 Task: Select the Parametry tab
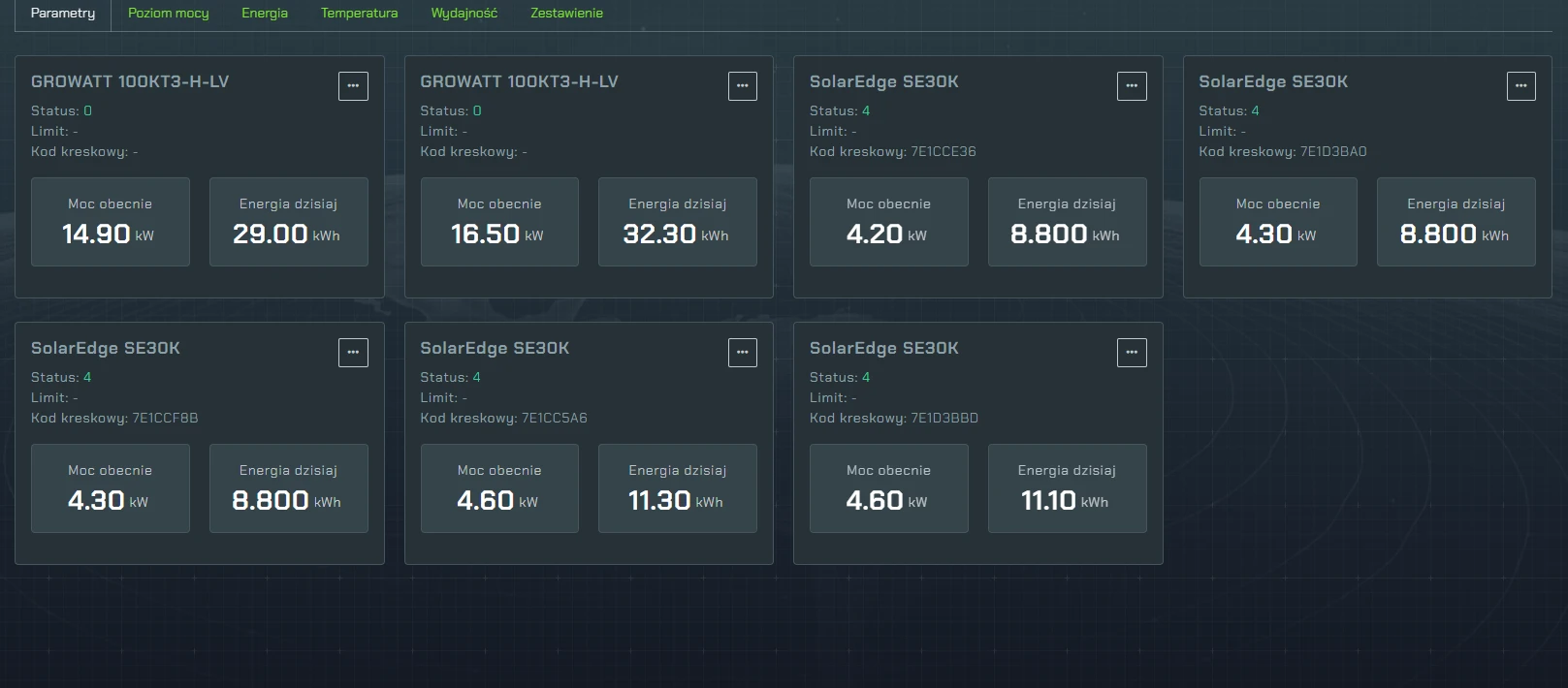pyautogui.click(x=63, y=14)
